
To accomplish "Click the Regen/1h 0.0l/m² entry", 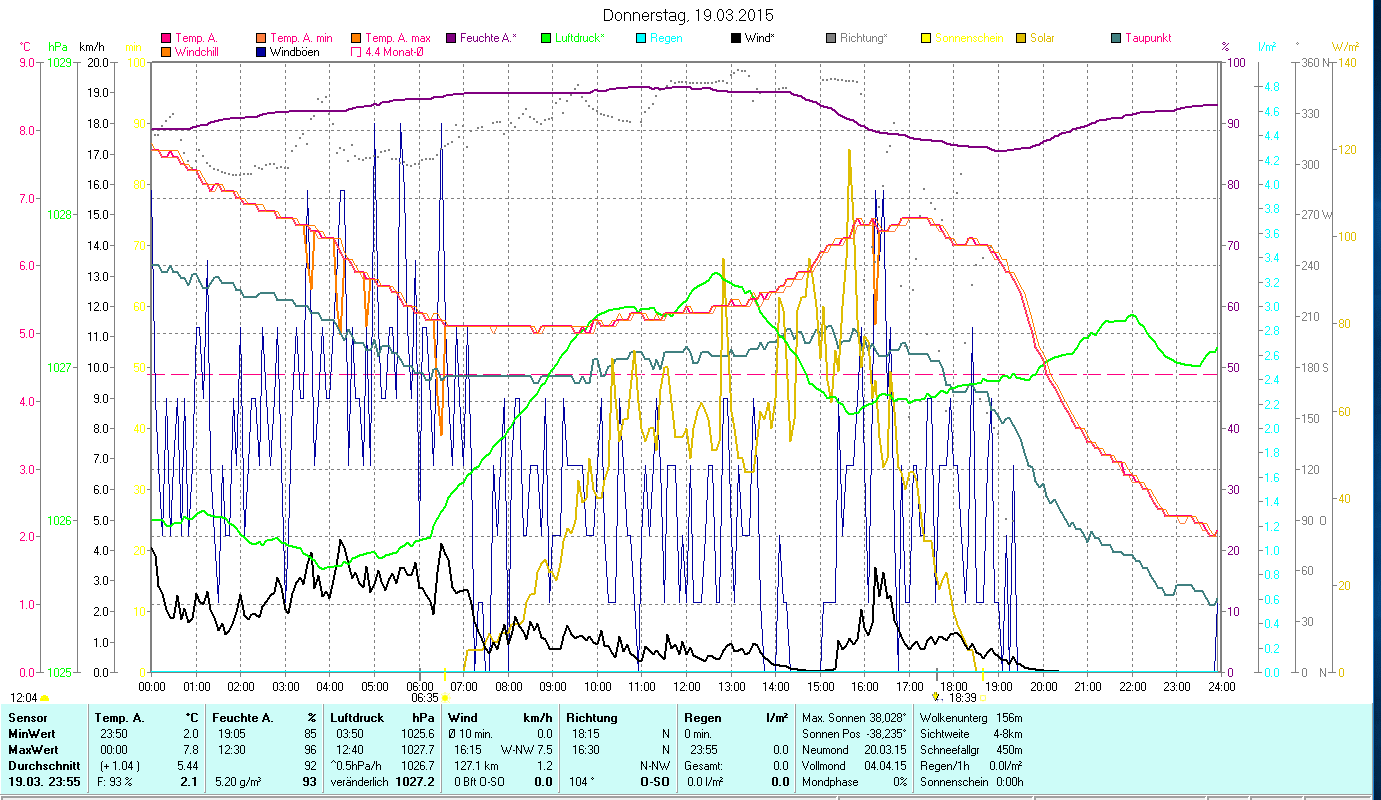I will pos(971,765).
